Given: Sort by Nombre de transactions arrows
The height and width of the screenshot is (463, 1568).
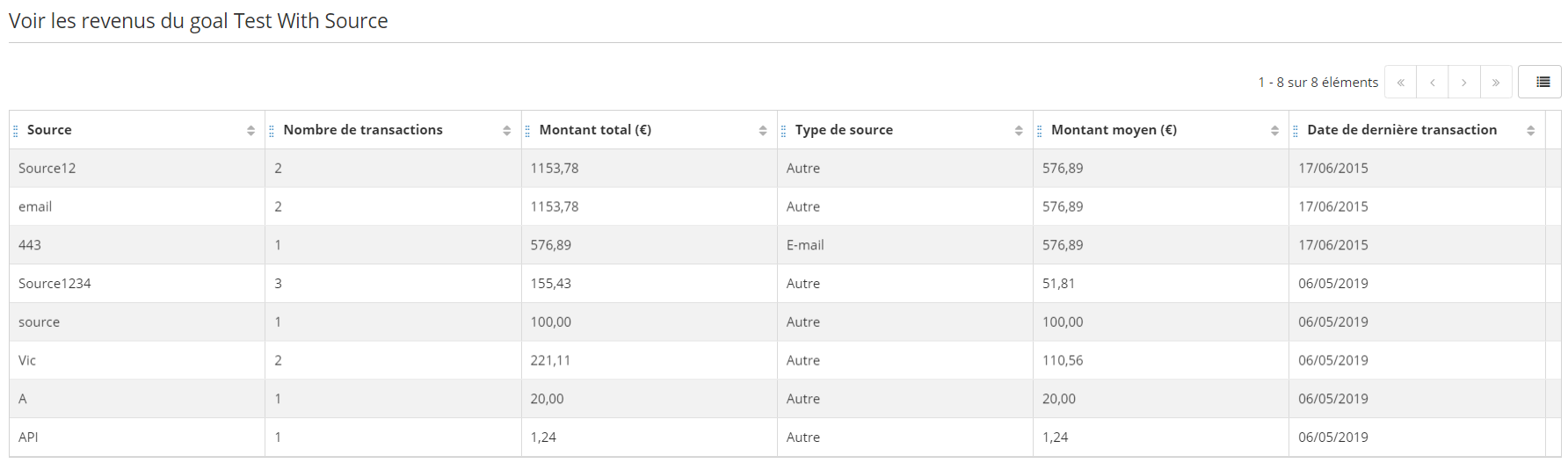Looking at the screenshot, I should pyautogui.click(x=506, y=131).
